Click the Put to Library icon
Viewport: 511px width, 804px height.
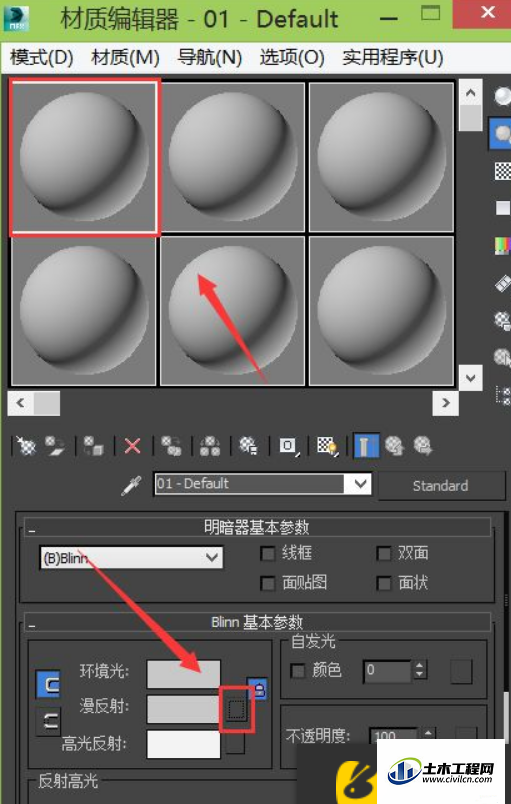(x=249, y=446)
